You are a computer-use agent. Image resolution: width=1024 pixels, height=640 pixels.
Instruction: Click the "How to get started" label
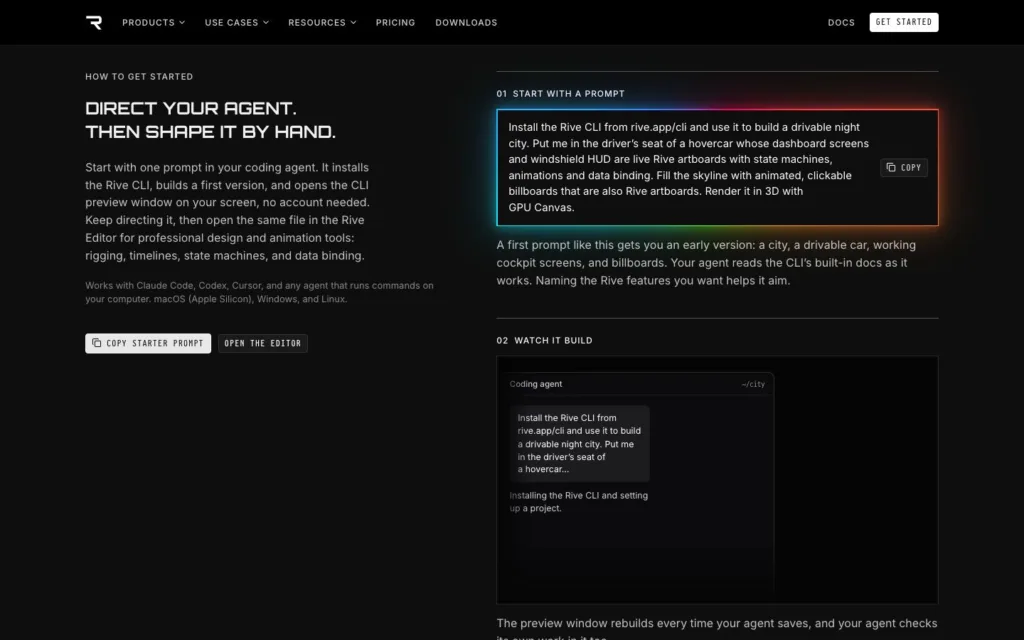[x=139, y=76]
